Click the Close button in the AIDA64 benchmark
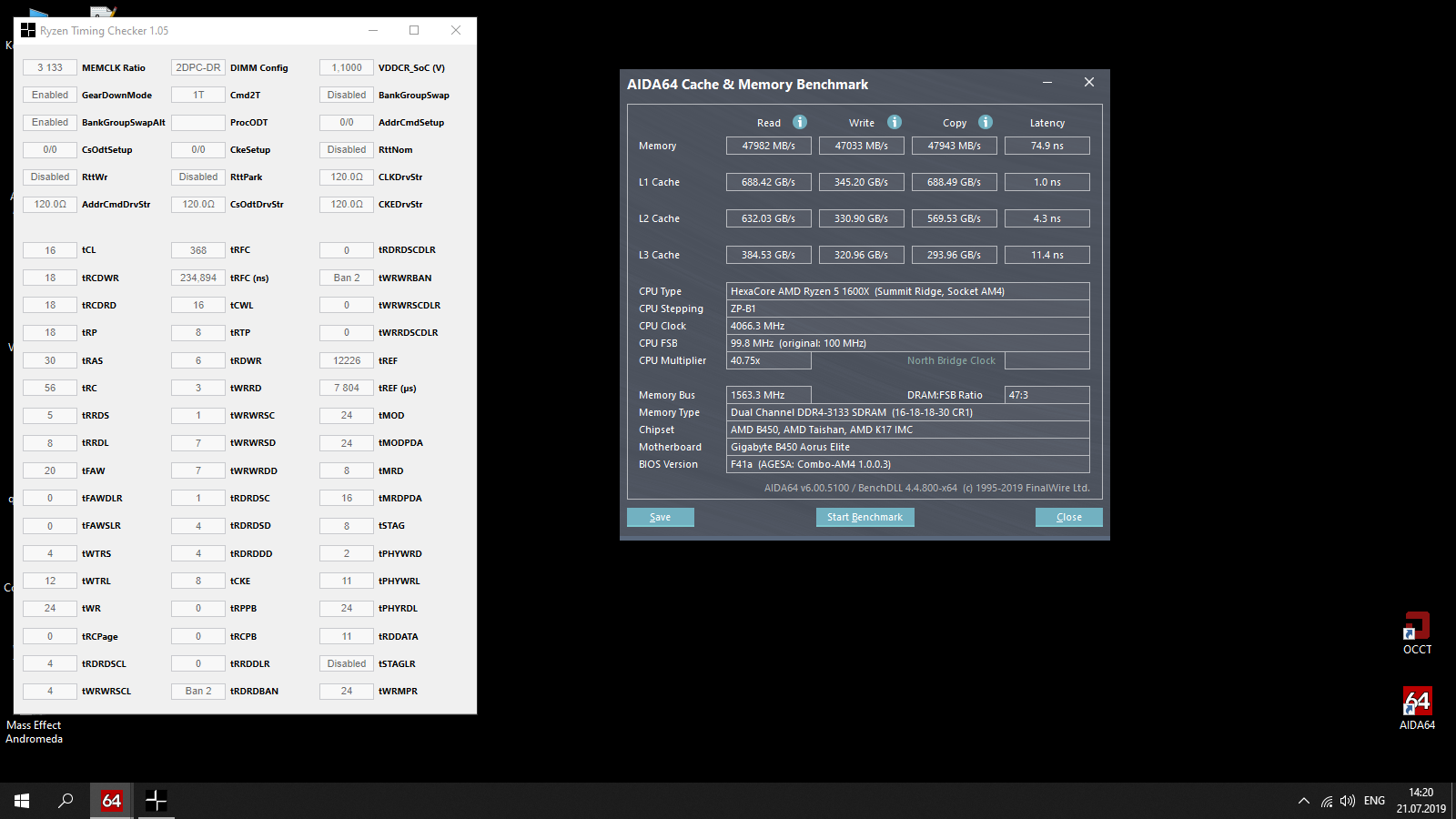The height and width of the screenshot is (819, 1456). pos(1069,517)
